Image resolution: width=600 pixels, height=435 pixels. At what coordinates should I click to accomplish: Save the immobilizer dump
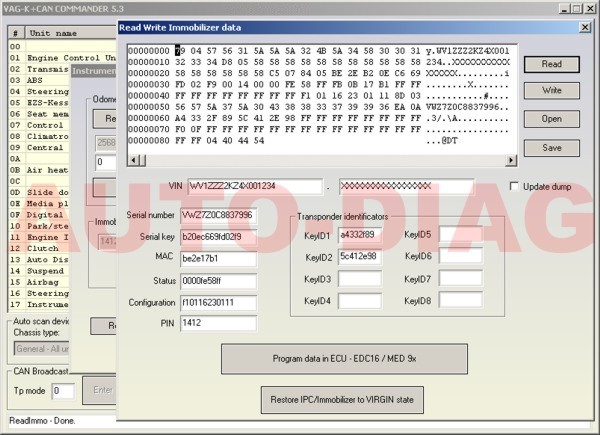point(551,148)
